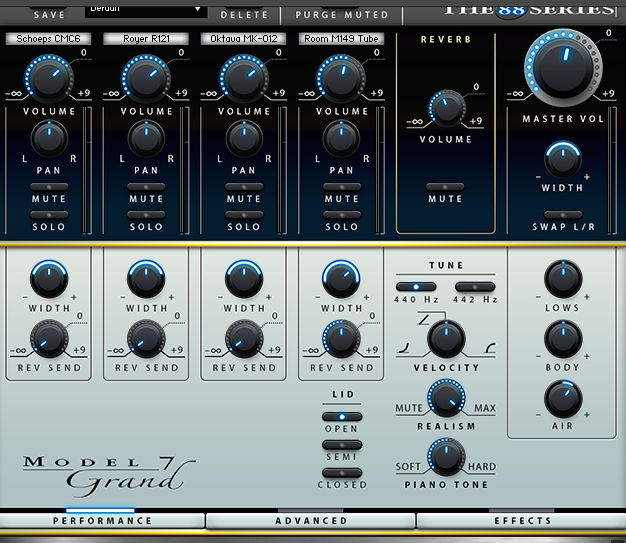Select the right velocity curve icon
The height and width of the screenshot is (543, 626).
[490, 347]
